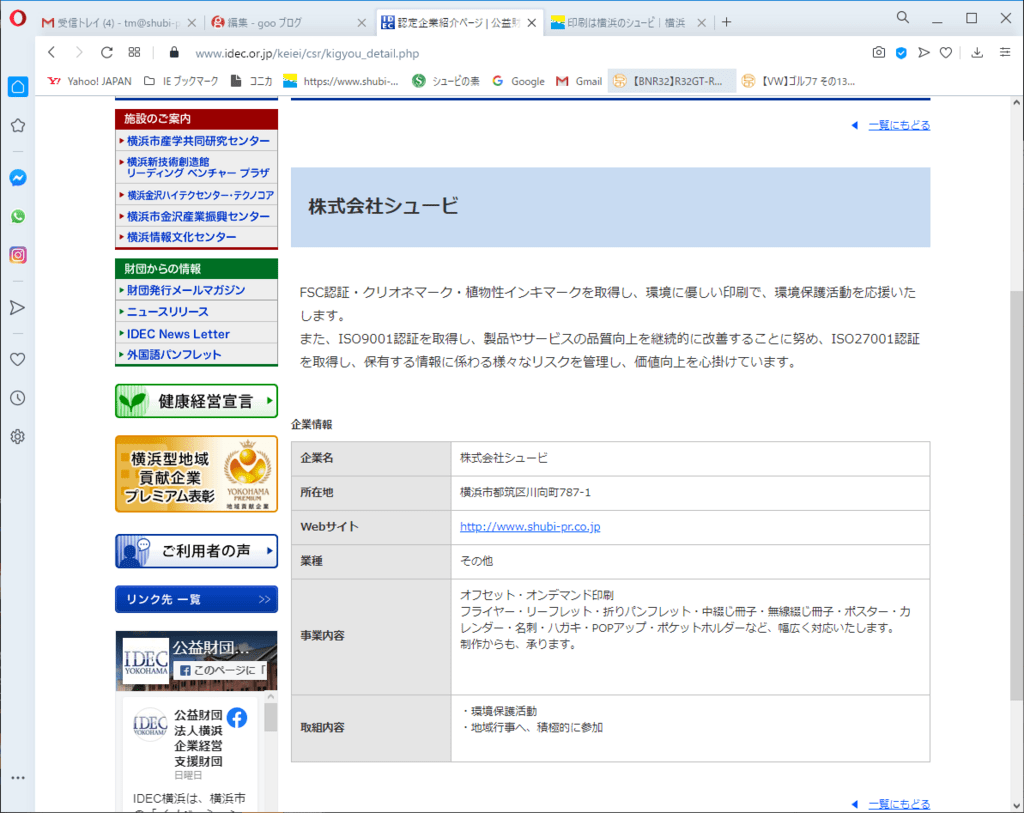1024x813 pixels.
Task: Open sidebar settings gear icon
Action: click(x=17, y=436)
